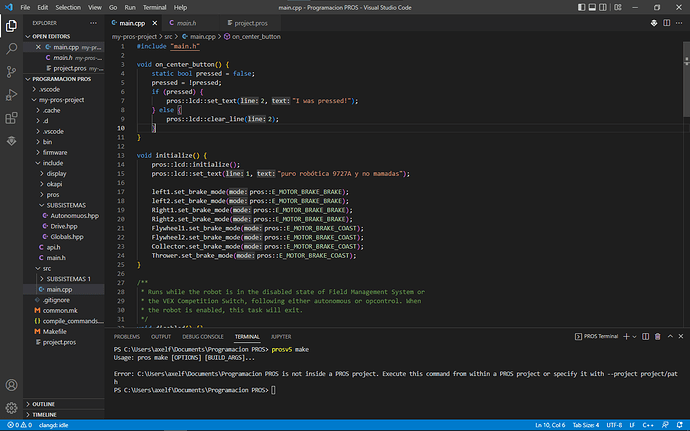Open editor more actions menu
Image resolution: width=690 pixels, height=431 pixels.
tap(679, 23)
